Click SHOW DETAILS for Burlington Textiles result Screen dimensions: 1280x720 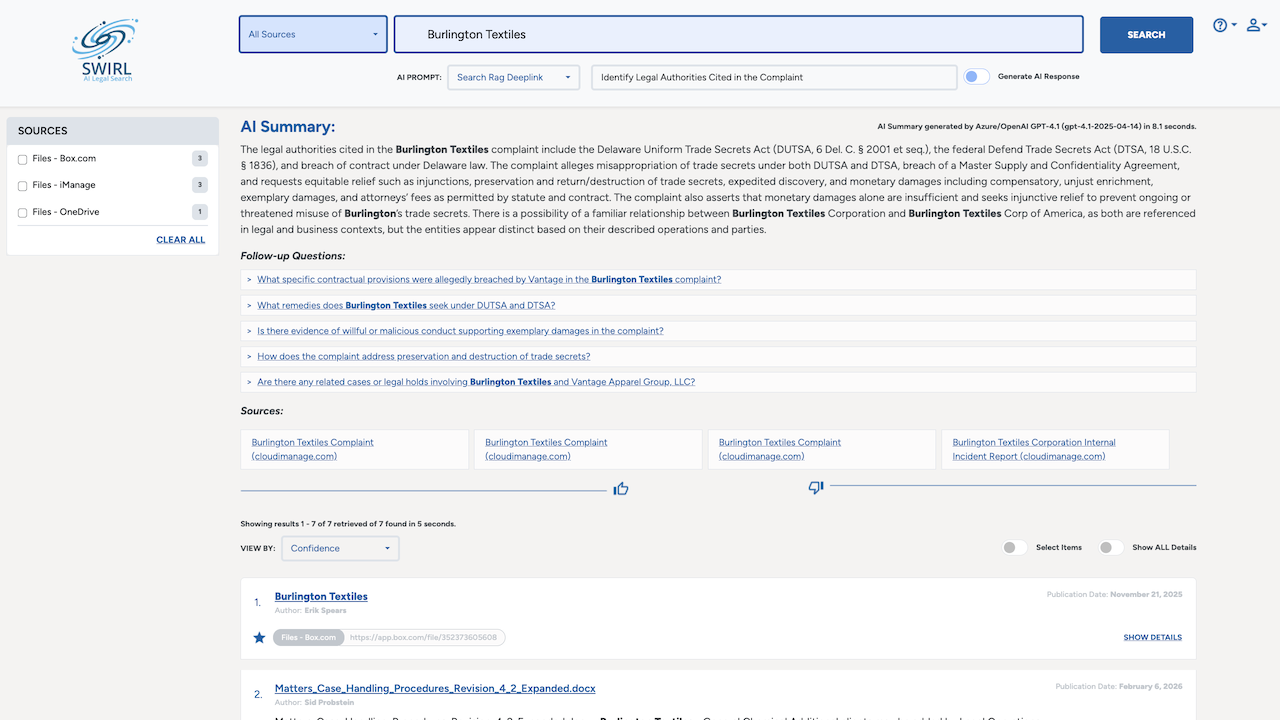pos(1152,637)
